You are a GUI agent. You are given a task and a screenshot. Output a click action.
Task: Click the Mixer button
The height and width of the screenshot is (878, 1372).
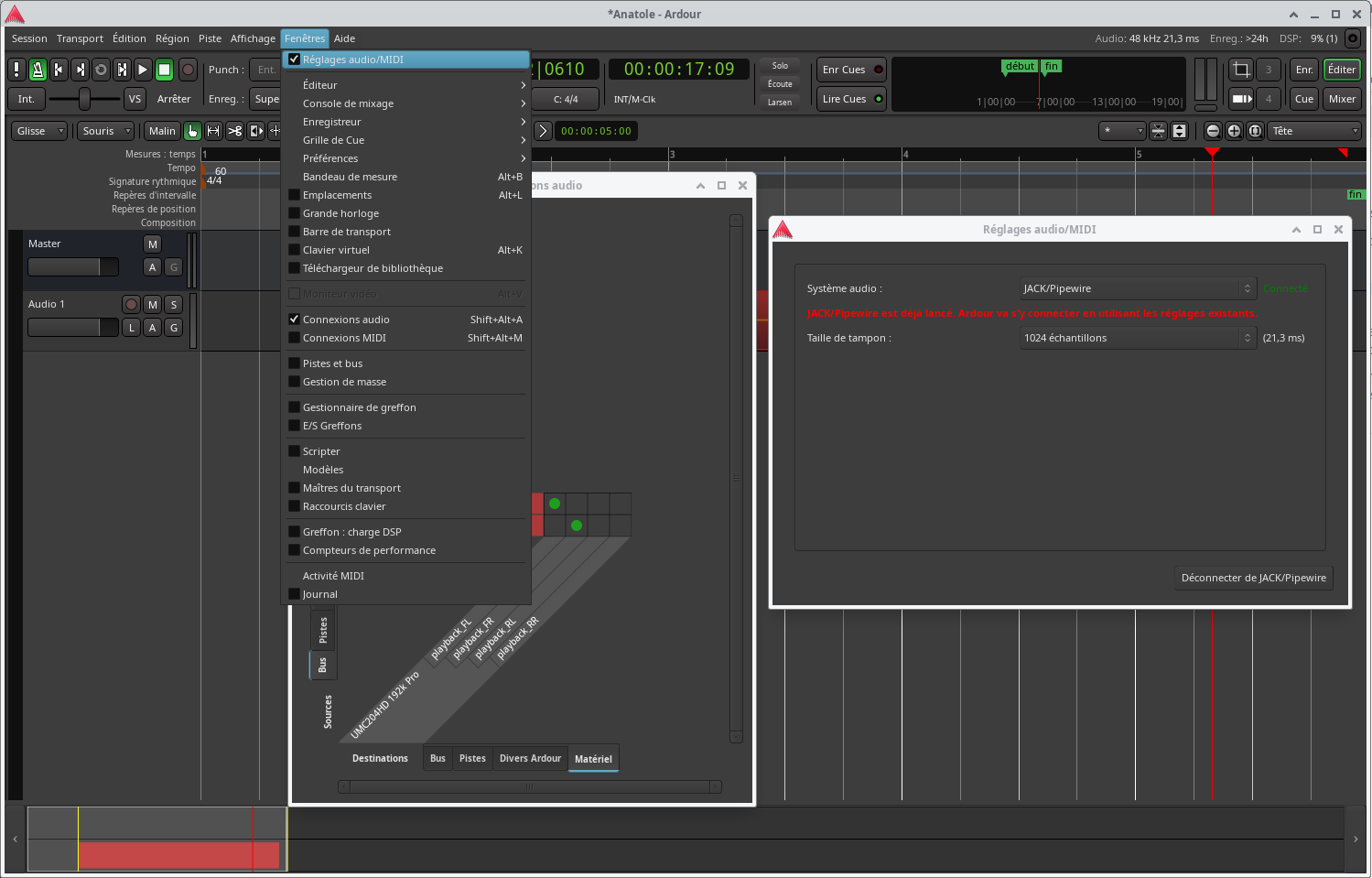coord(1342,99)
